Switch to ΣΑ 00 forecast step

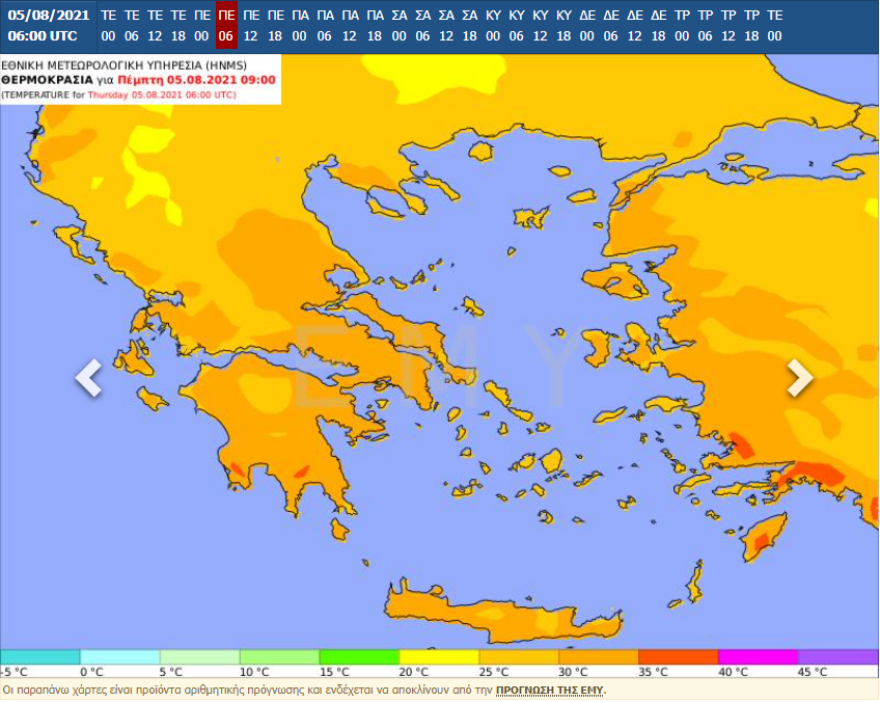click(x=399, y=26)
